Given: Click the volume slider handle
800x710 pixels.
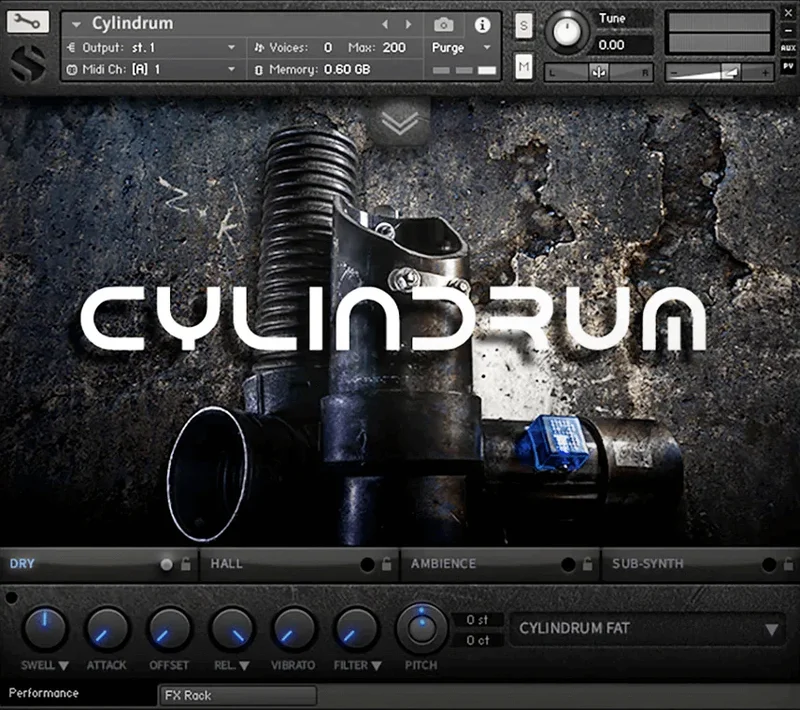Looking at the screenshot, I should (731, 72).
